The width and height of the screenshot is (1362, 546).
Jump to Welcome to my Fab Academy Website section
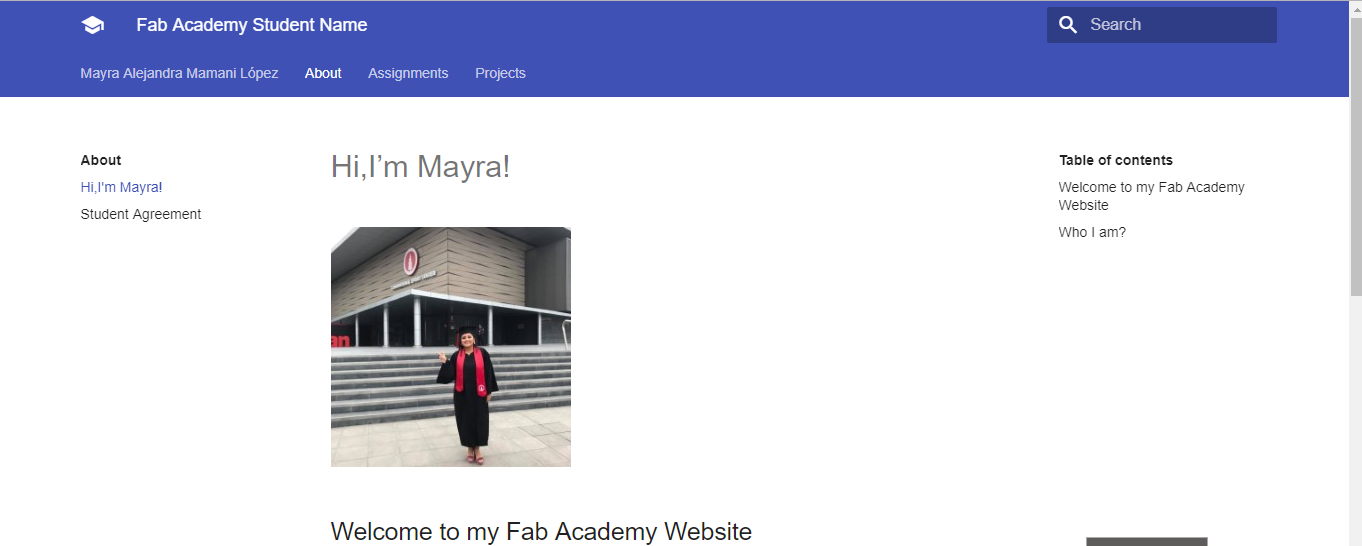1152,196
